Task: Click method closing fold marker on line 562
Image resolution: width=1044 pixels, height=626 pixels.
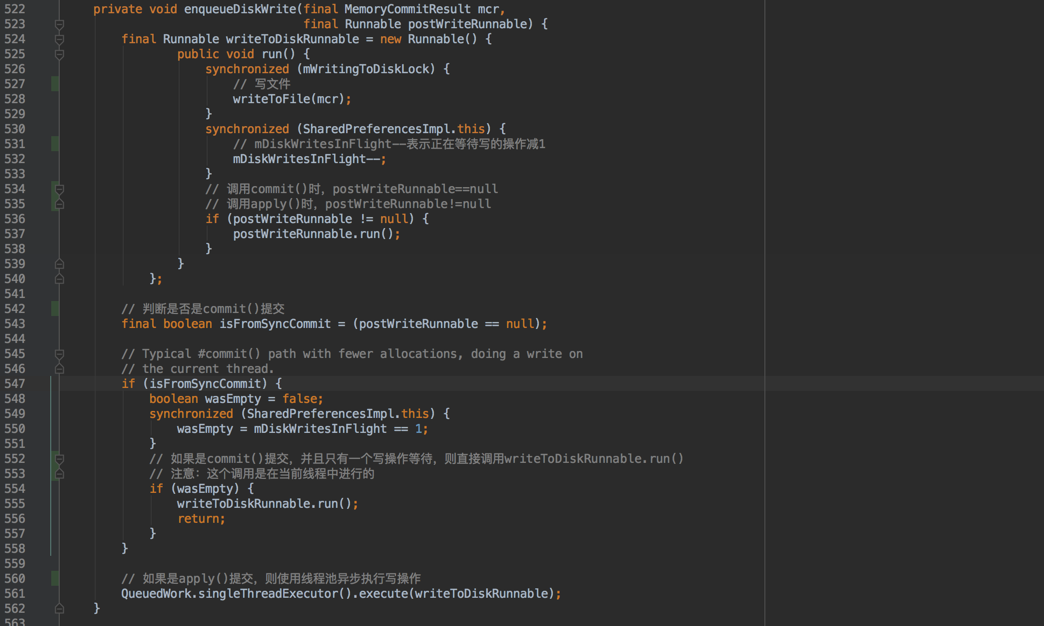Action: (x=59, y=608)
